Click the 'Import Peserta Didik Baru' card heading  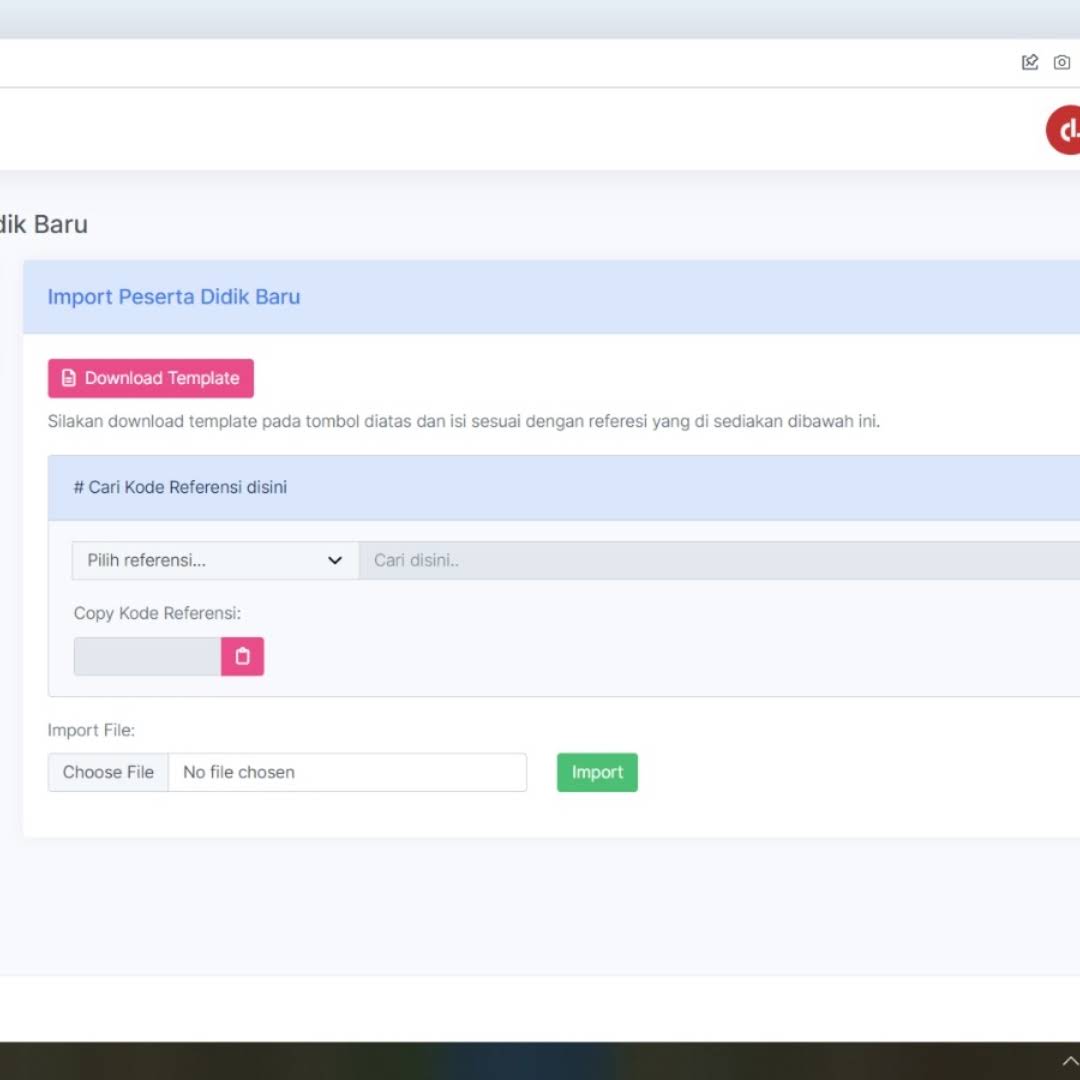point(174,297)
